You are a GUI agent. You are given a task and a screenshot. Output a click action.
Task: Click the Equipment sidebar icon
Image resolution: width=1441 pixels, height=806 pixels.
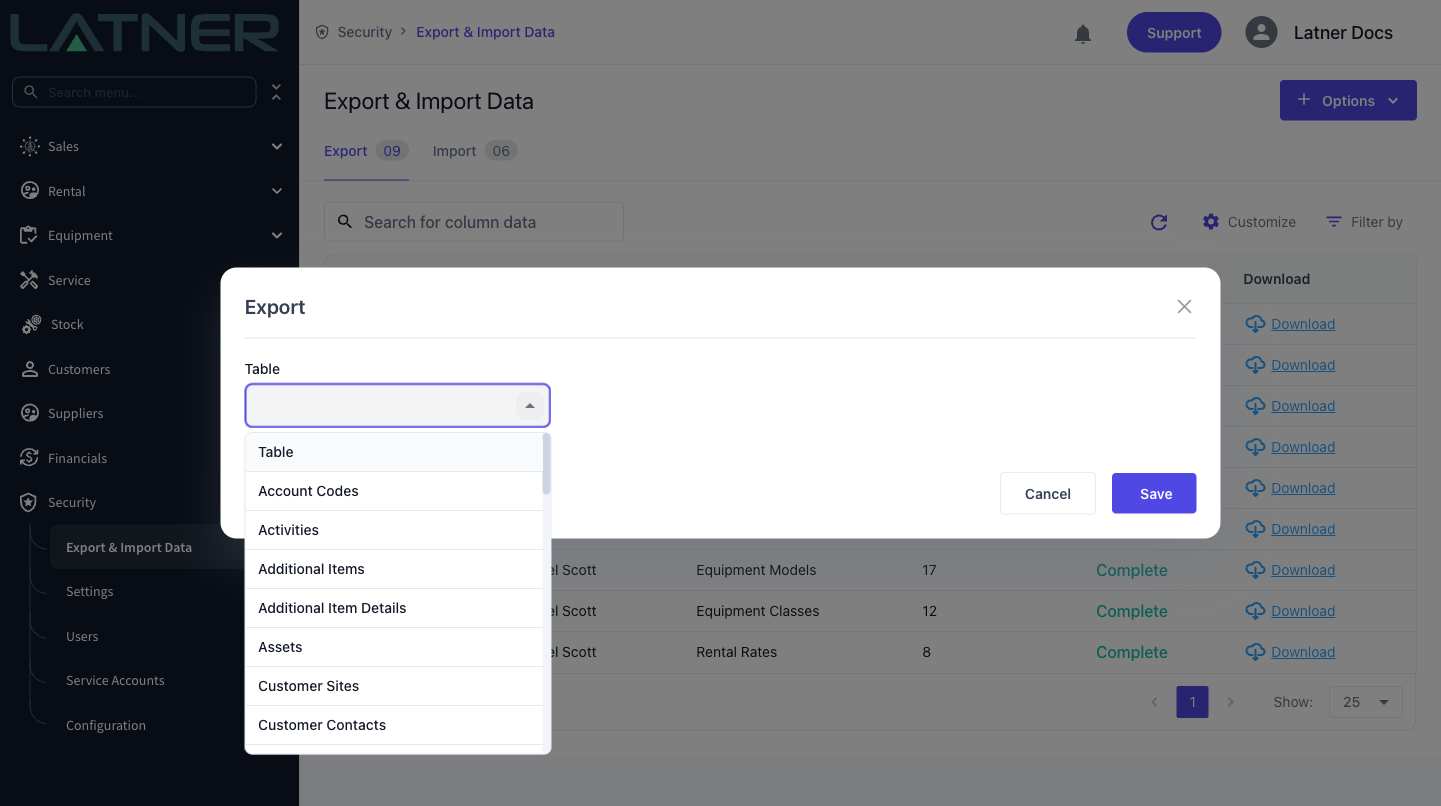29,235
